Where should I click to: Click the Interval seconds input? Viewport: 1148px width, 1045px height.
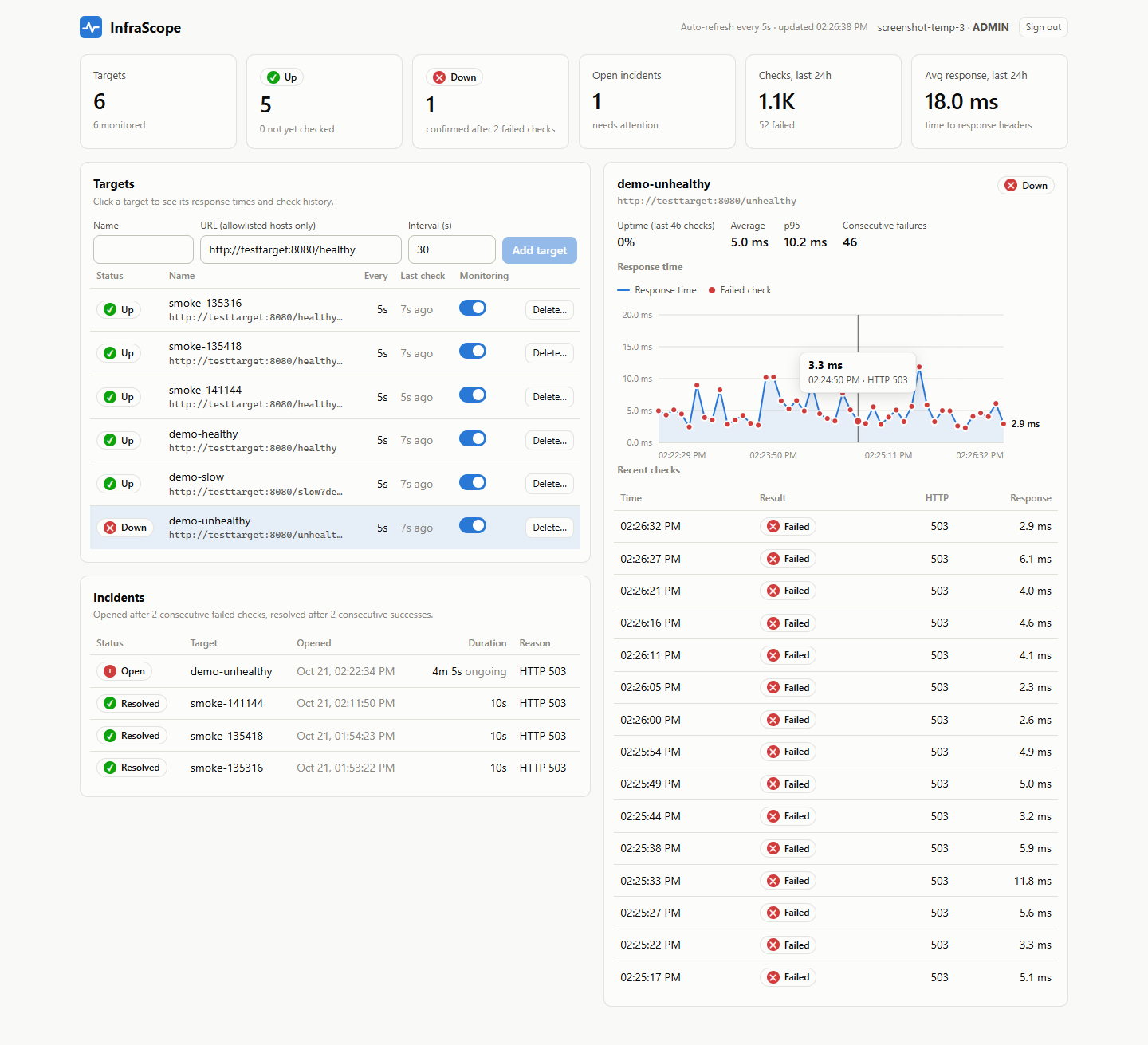pyautogui.click(x=452, y=249)
